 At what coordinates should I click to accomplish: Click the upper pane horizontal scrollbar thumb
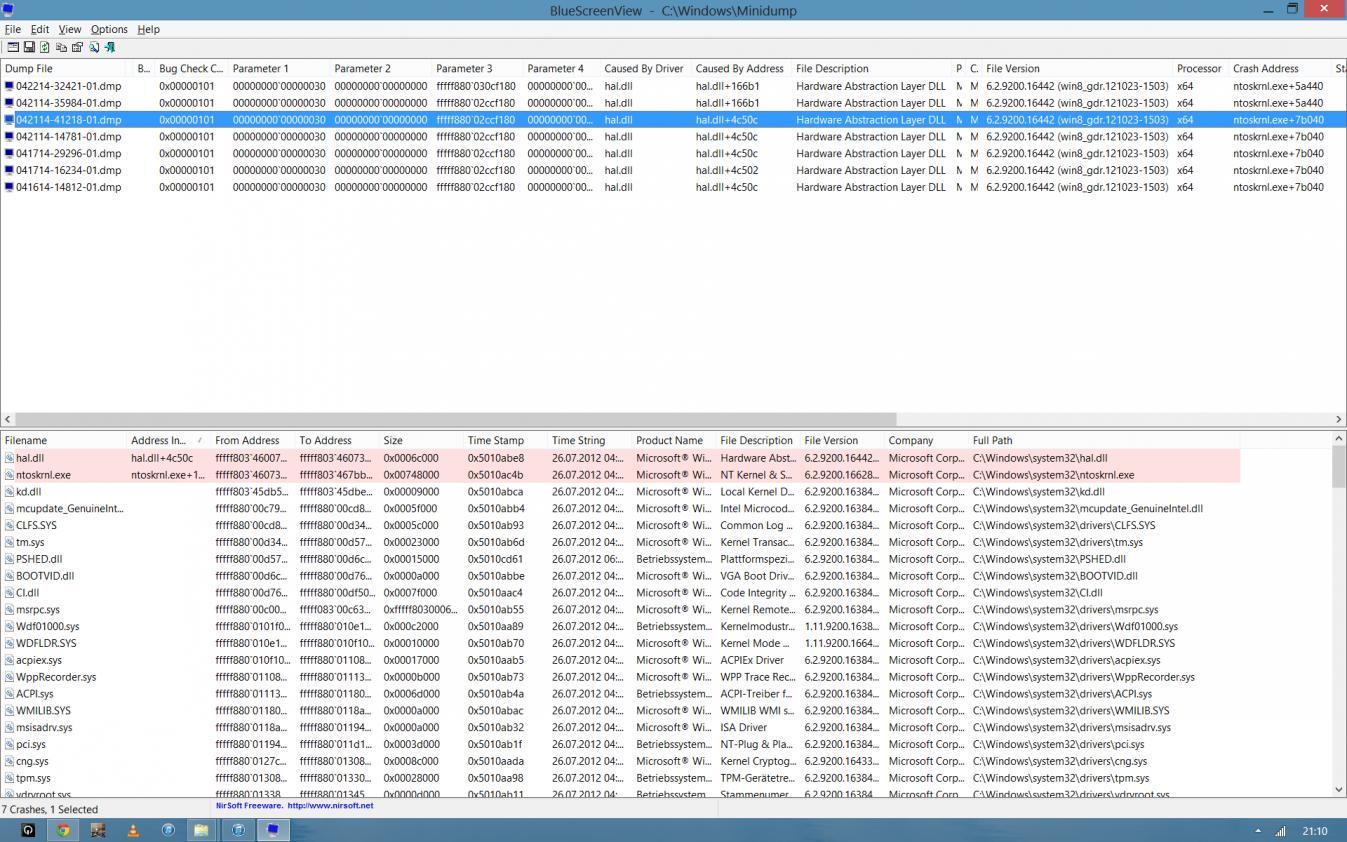tap(456, 420)
